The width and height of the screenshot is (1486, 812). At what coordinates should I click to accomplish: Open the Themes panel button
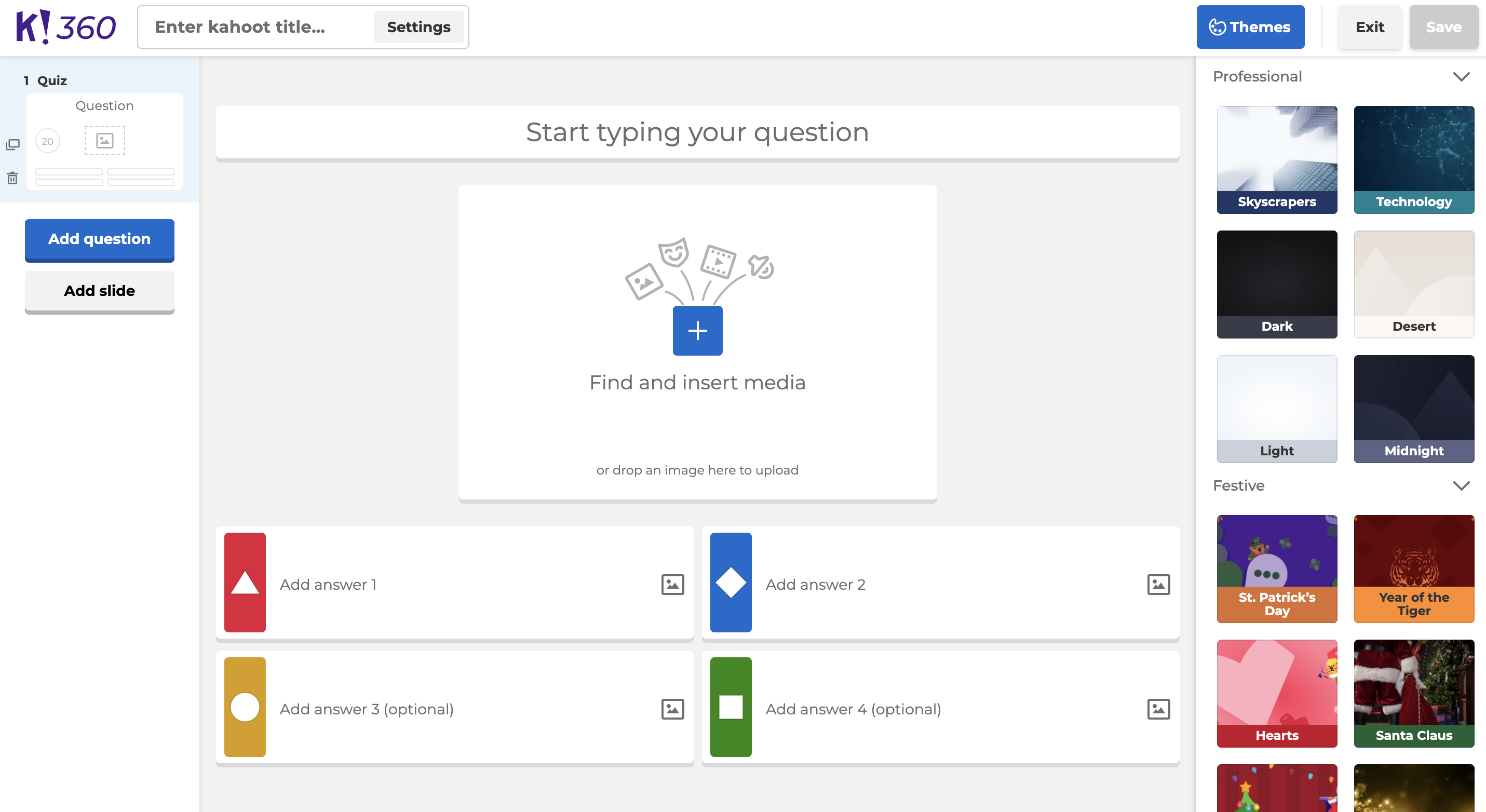pyautogui.click(x=1250, y=27)
